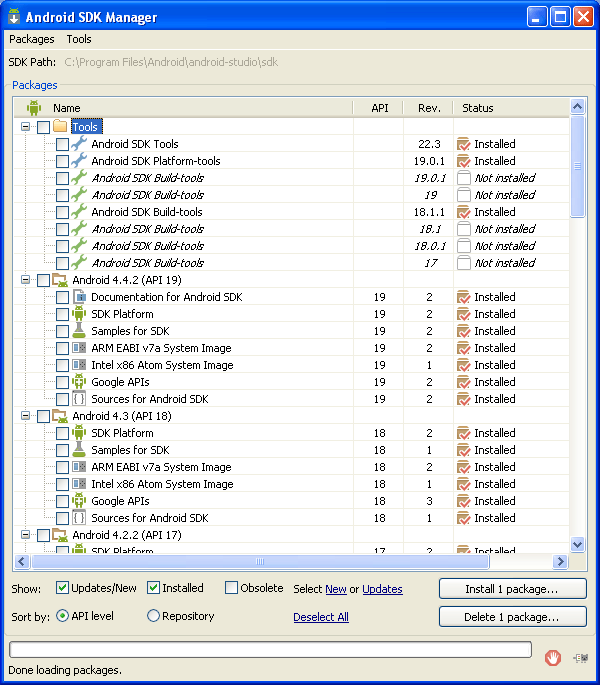Collapse the Android 4.4.2 (API 19) node
The image size is (600, 685).
25,280
